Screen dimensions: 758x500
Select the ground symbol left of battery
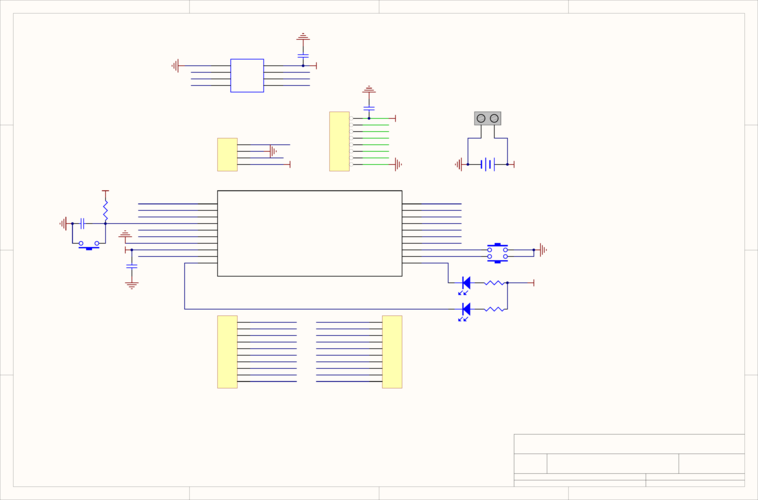click(x=458, y=164)
